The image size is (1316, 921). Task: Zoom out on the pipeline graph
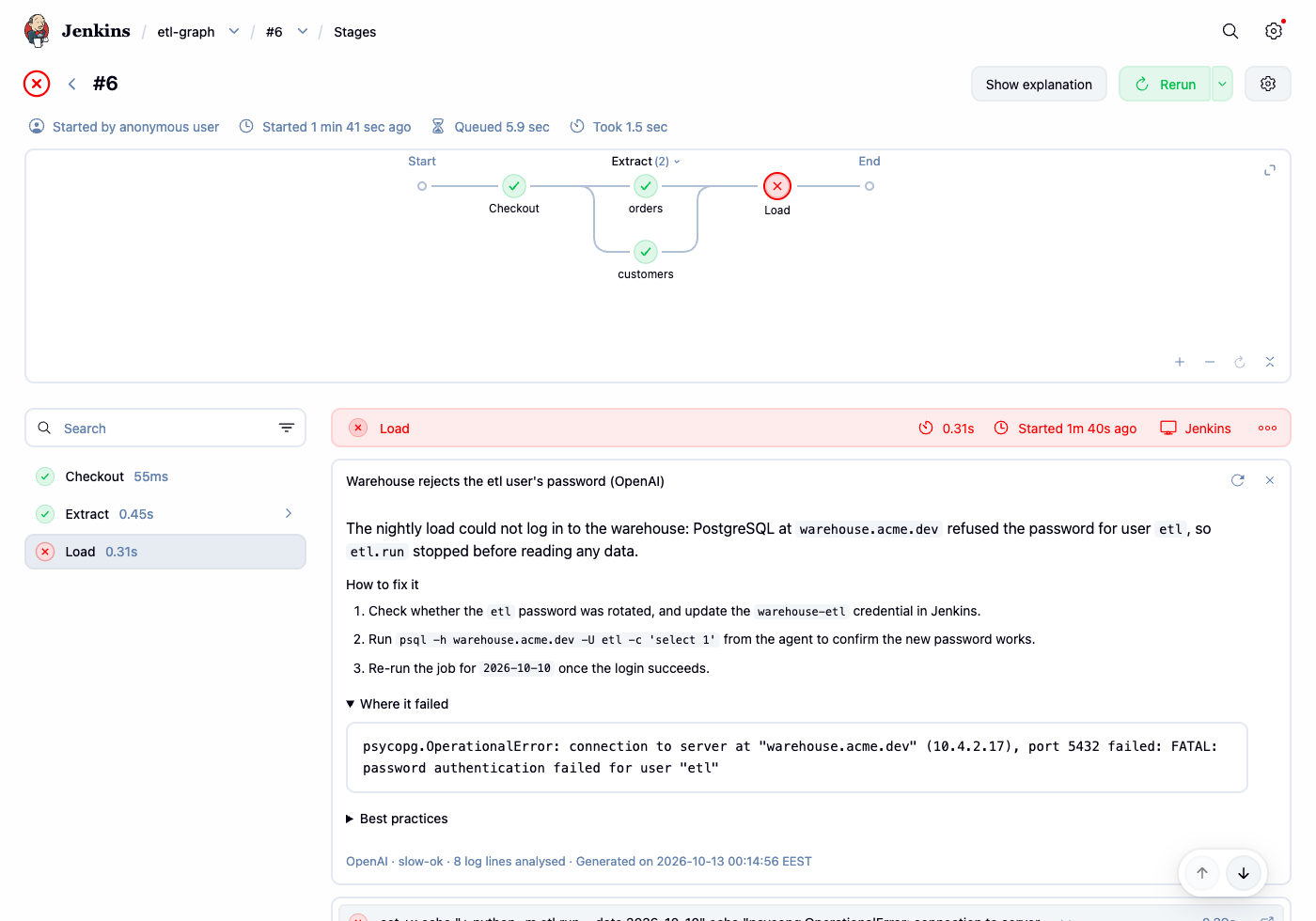coord(1210,362)
